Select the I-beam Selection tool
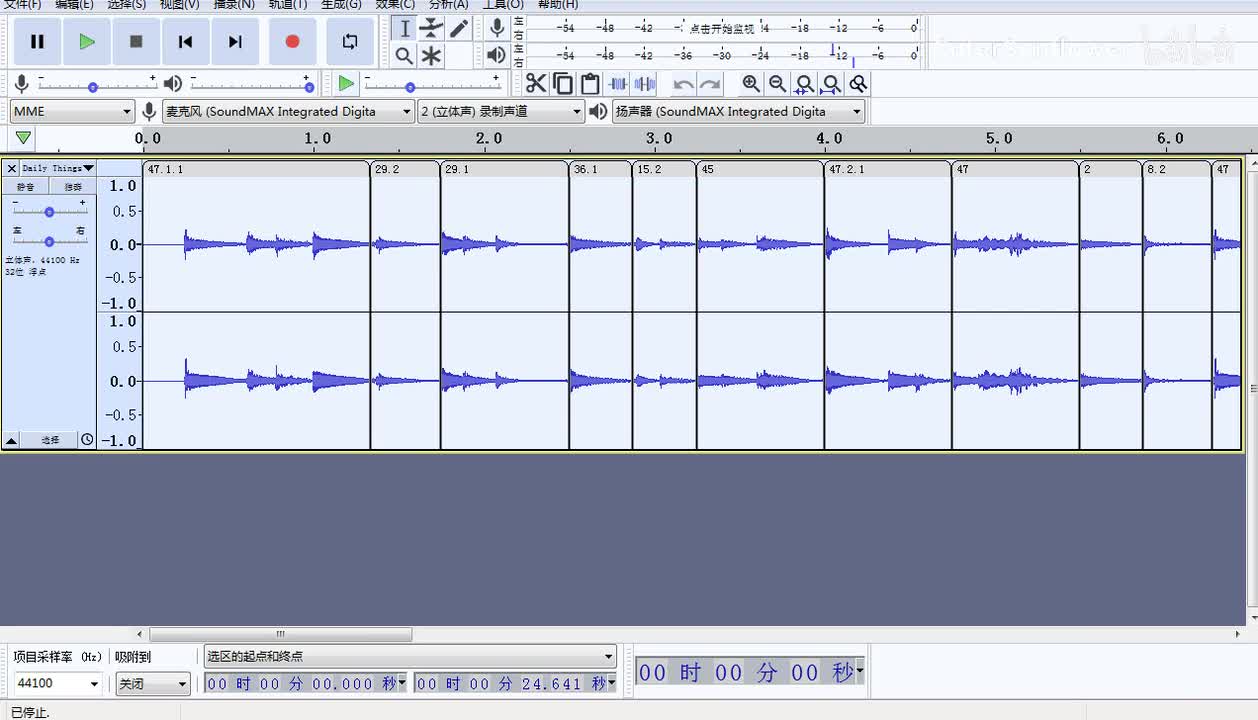Screen dimensions: 1258x720 tap(404, 28)
